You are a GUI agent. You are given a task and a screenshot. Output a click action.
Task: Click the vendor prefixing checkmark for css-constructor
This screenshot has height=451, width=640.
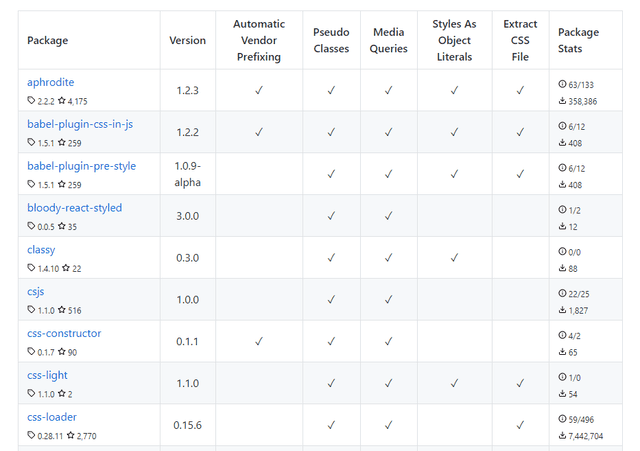click(259, 341)
